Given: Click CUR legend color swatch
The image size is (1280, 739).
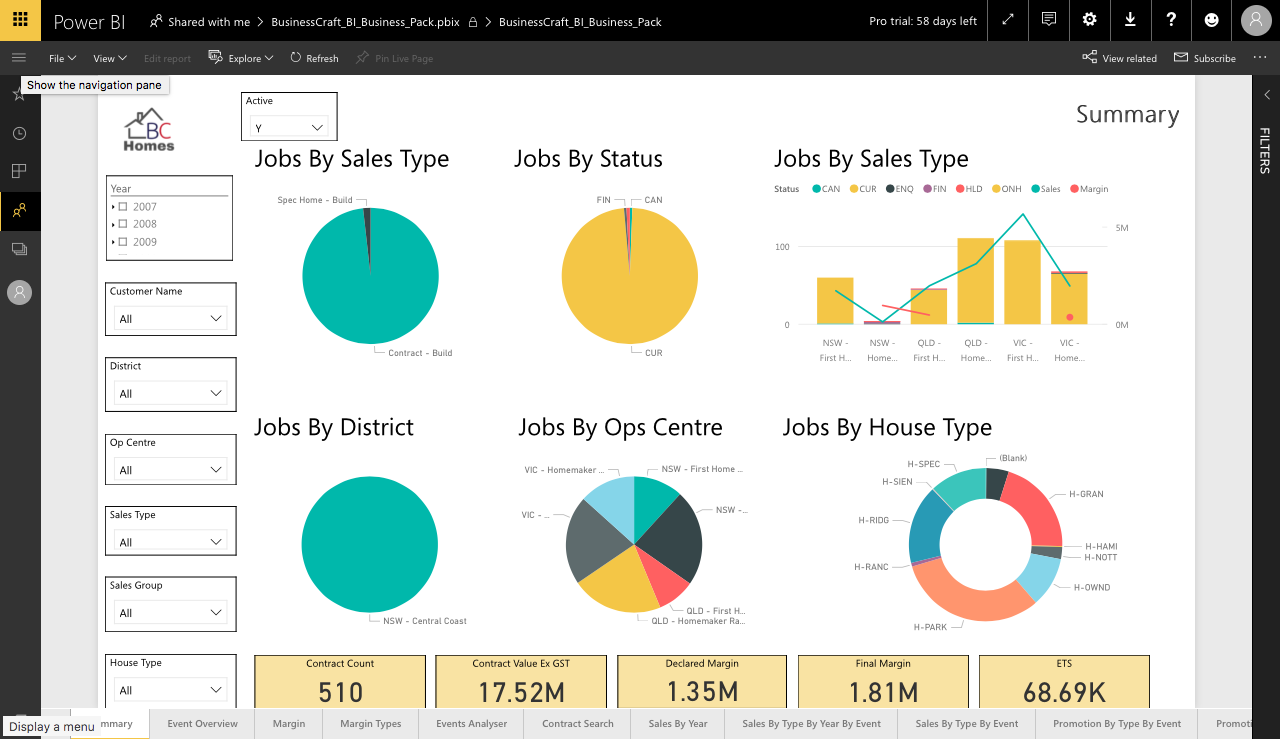Looking at the screenshot, I should coord(854,189).
